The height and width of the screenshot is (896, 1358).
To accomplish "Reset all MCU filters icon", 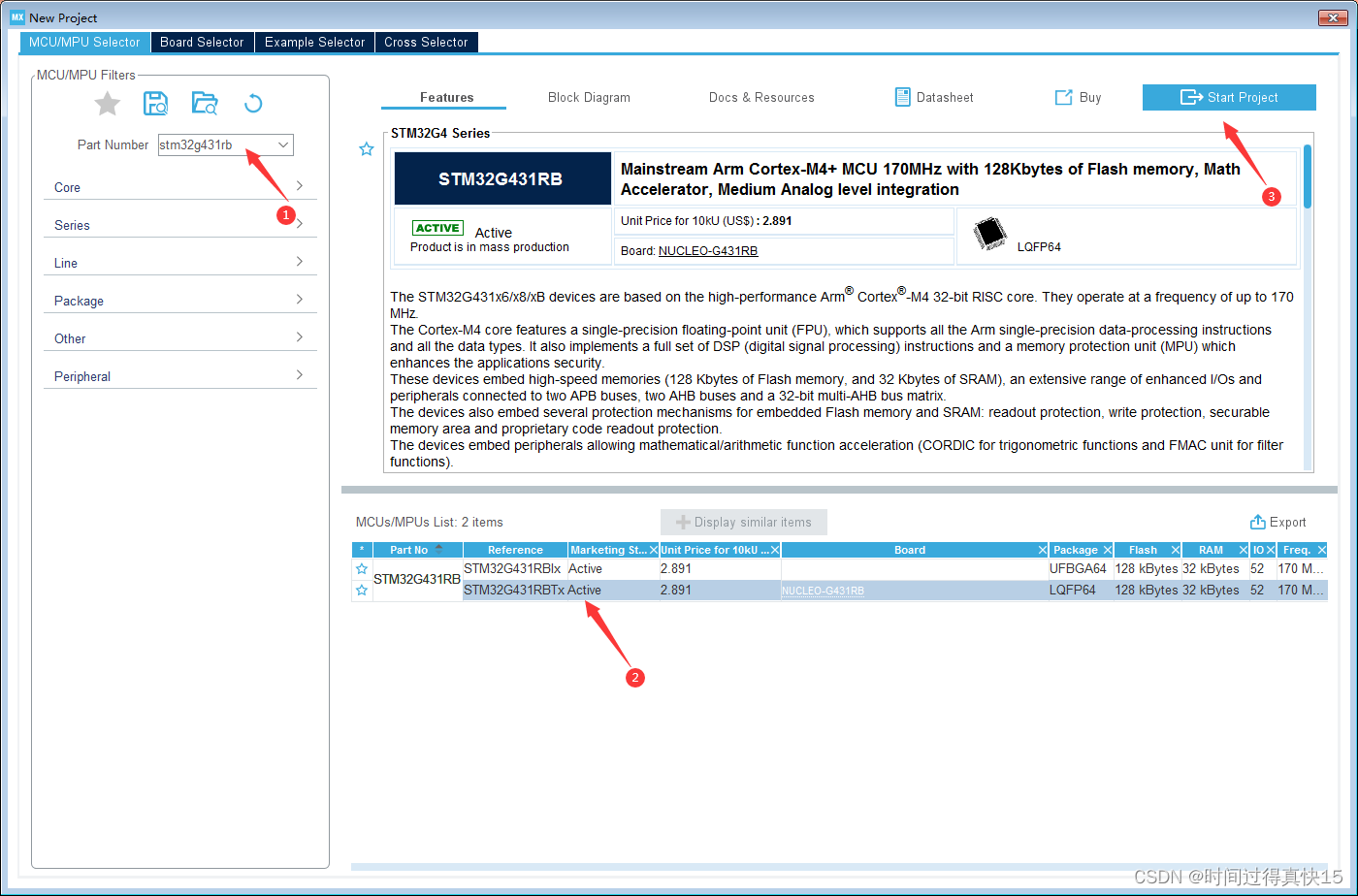I will point(253,104).
